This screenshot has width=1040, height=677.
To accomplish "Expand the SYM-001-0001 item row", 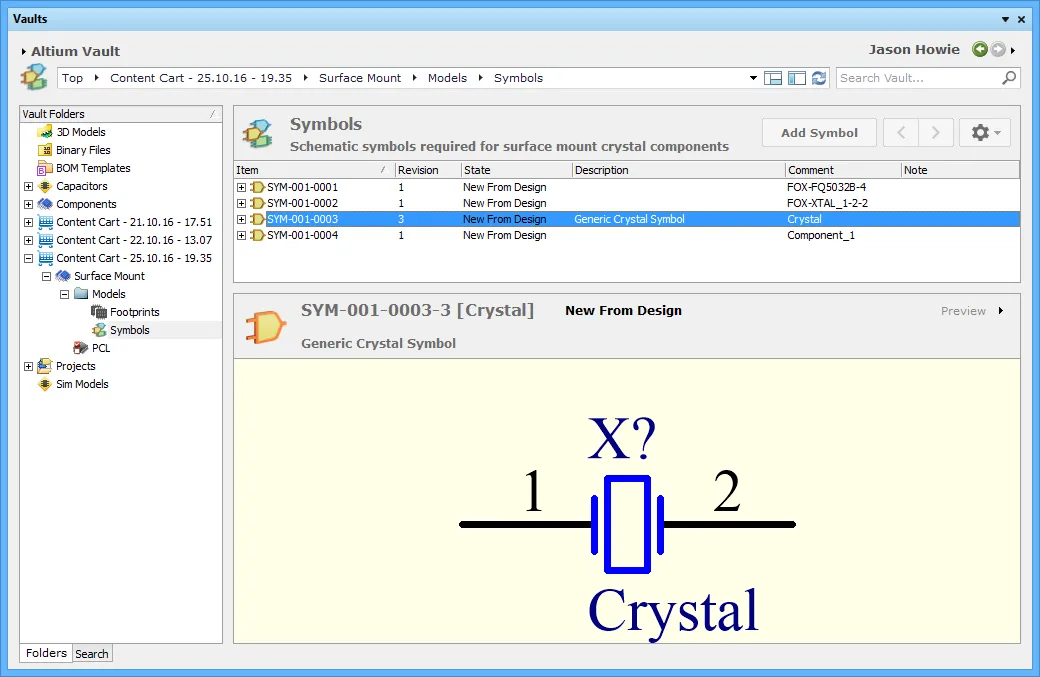I will coord(241,188).
